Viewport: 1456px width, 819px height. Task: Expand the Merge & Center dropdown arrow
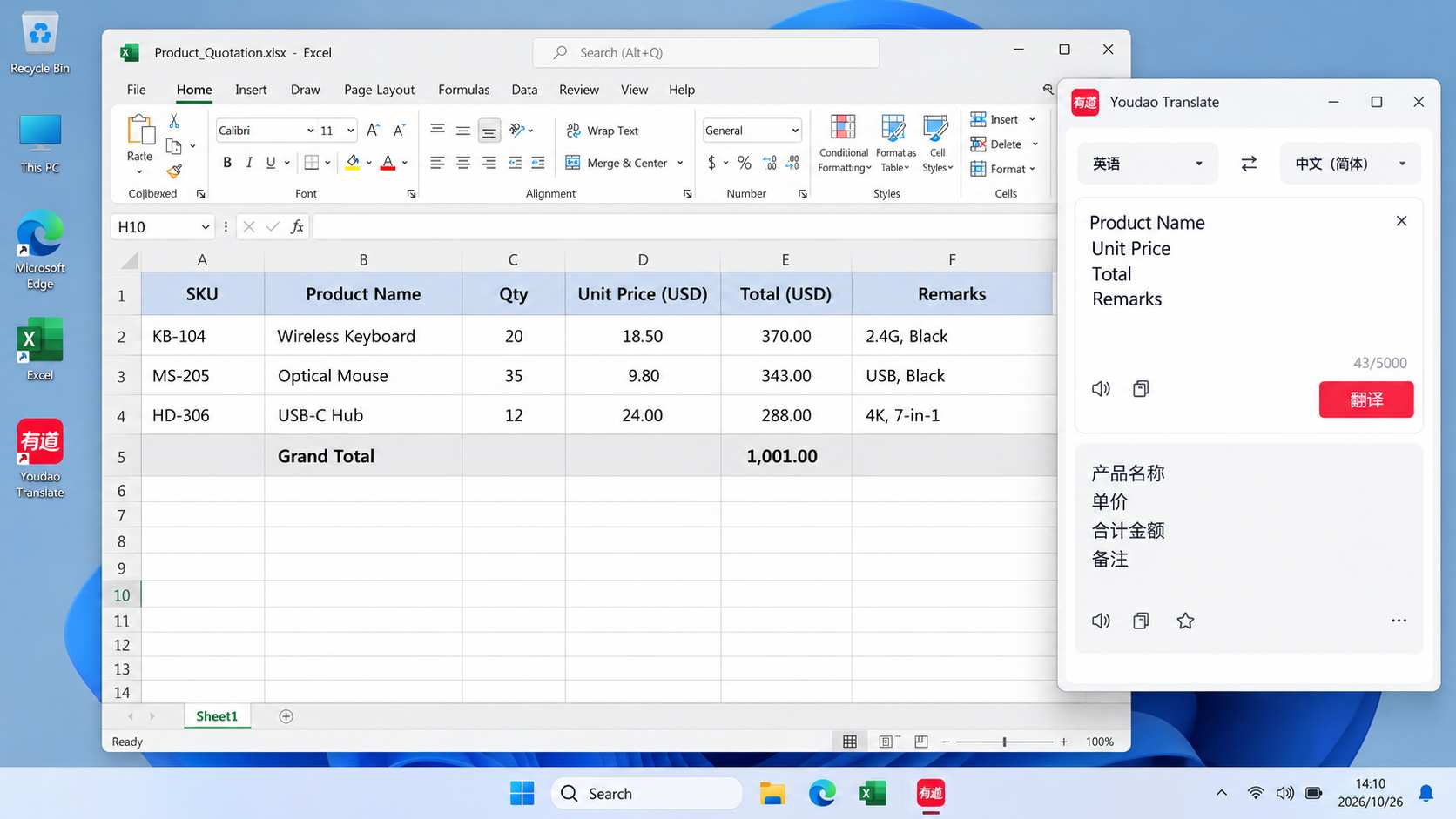point(680,163)
